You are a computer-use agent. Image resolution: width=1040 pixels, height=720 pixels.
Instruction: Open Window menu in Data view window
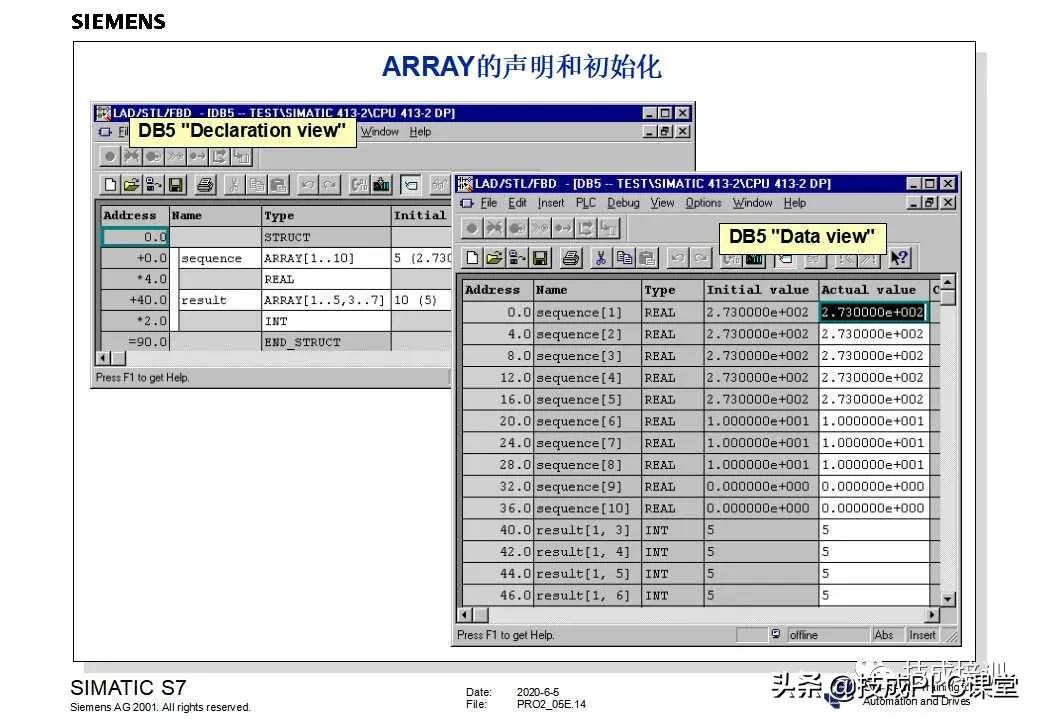click(x=752, y=203)
